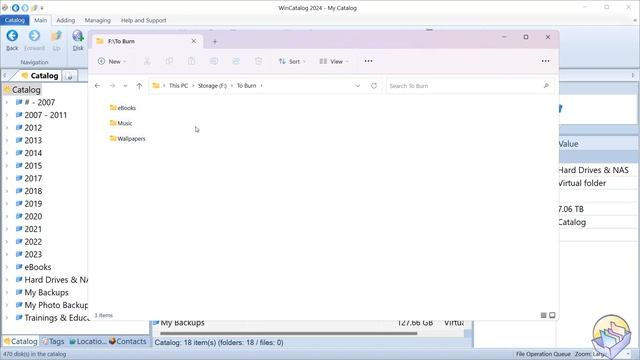Click the quick access forward icon in title bar
This screenshot has height=360, width=640.
[x=25, y=8]
